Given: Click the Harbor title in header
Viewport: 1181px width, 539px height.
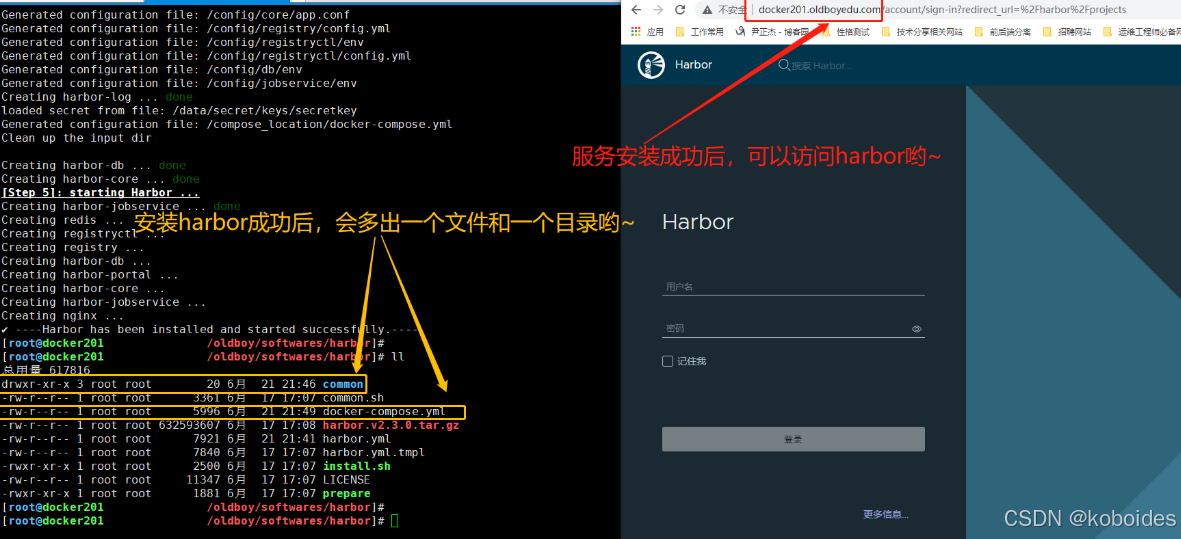Looking at the screenshot, I should [x=693, y=65].
